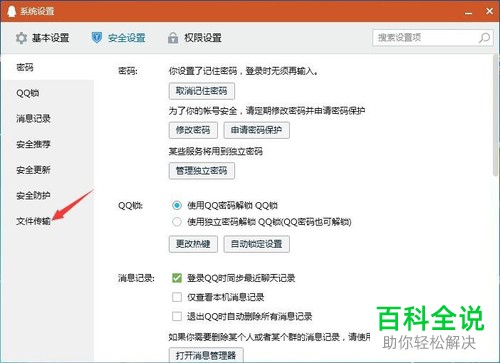Switch to the 安全设置 tab
Screen dimensions: 500x363
pyautogui.click(x=118, y=38)
